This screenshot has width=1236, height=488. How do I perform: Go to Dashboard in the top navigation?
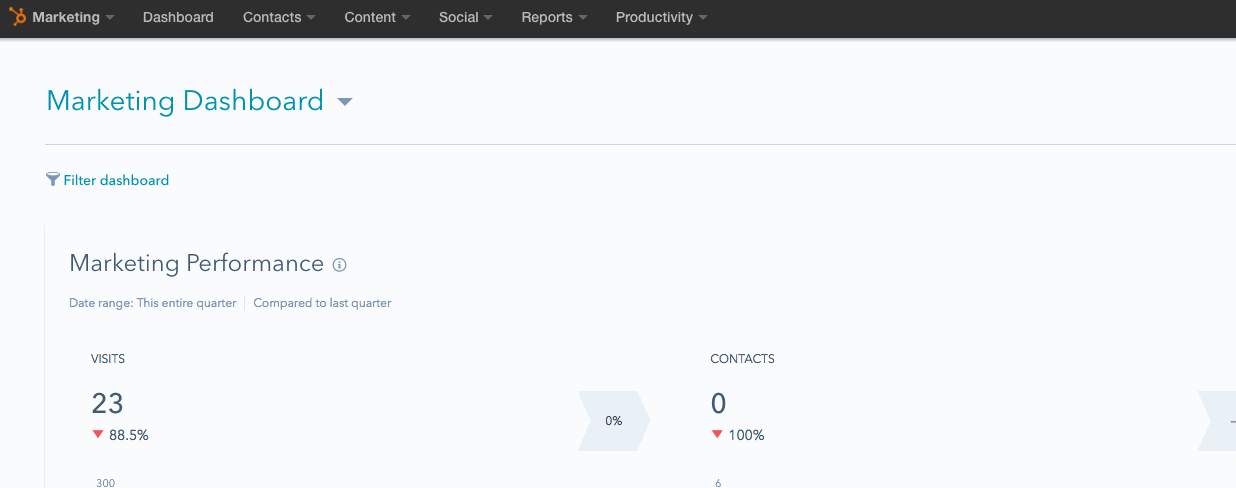click(178, 17)
